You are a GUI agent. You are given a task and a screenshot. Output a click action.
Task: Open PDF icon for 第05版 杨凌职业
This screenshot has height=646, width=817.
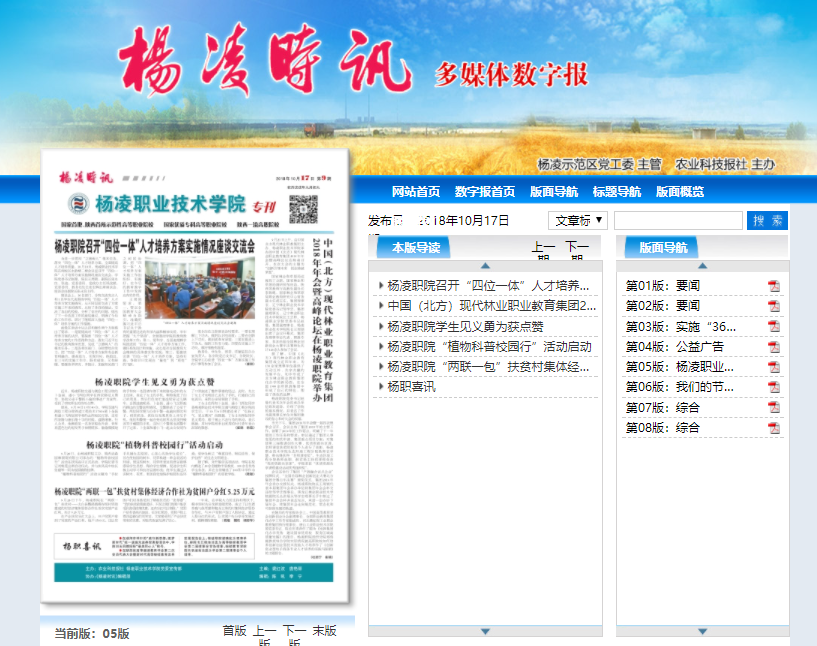coord(773,367)
